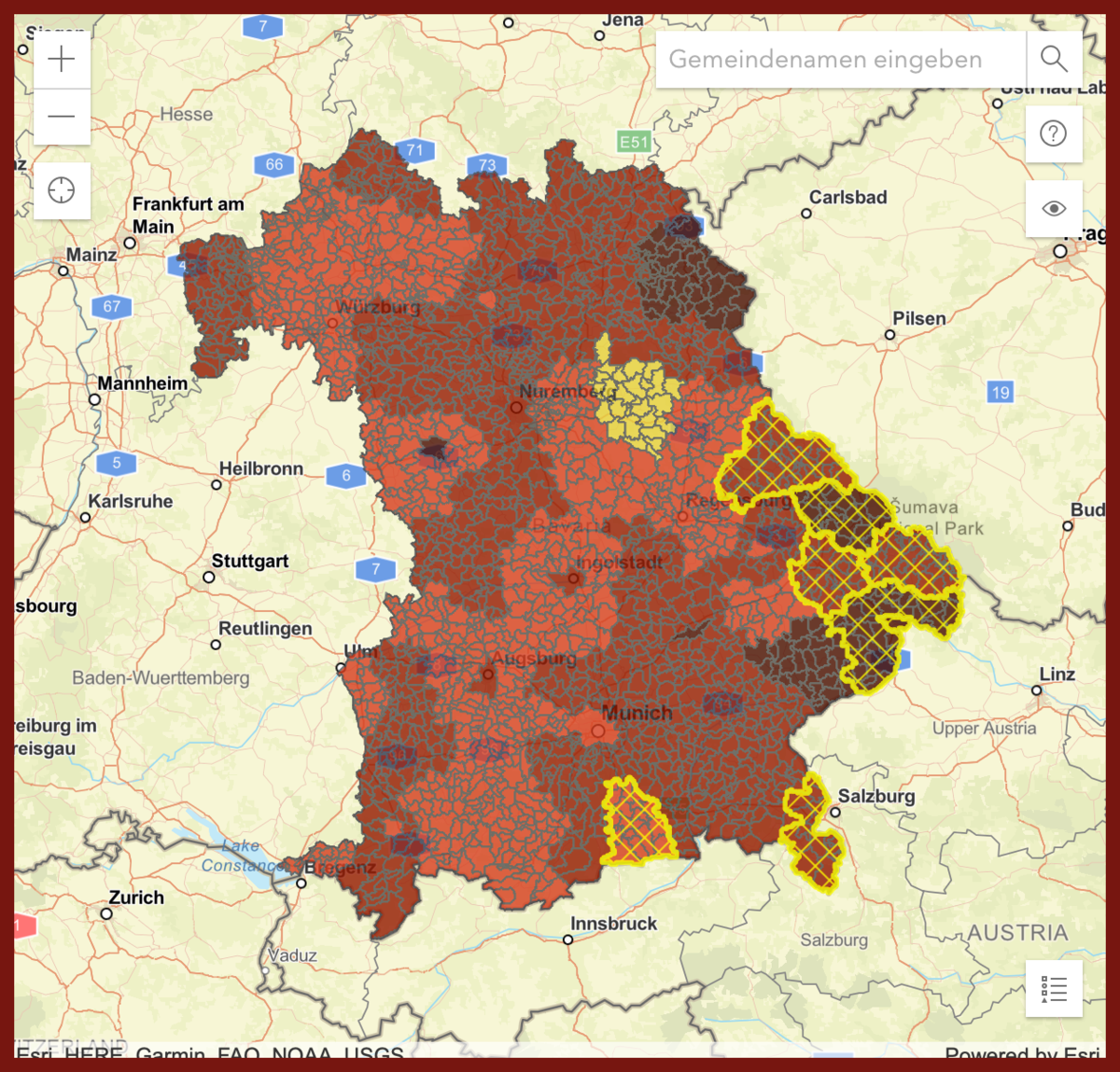Click the 'Augsburg' city label
The height and width of the screenshot is (1072, 1120).
point(534,659)
